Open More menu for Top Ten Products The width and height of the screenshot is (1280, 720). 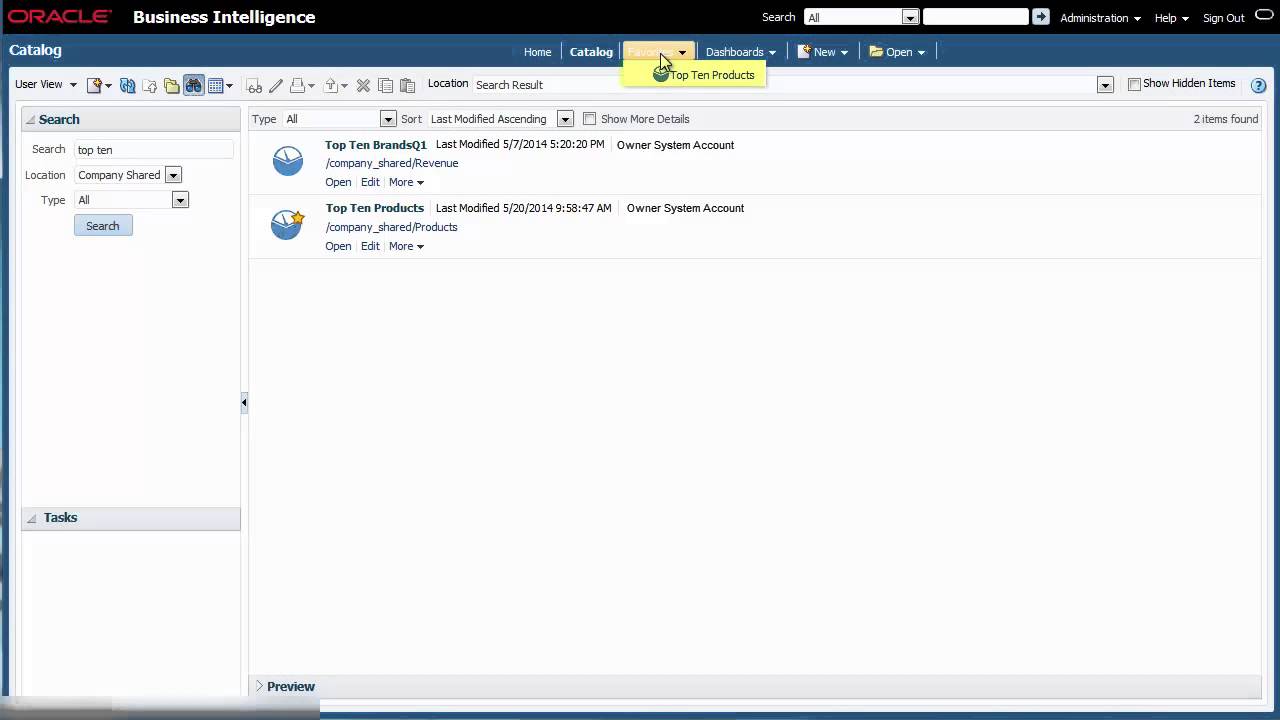click(x=406, y=246)
